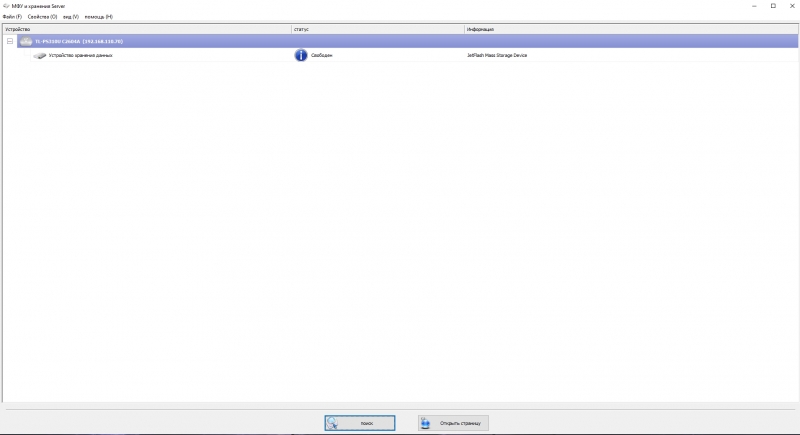Image resolution: width=800 pixels, height=435 pixels.
Task: Sort by the Устройство column header
Action: point(18,30)
